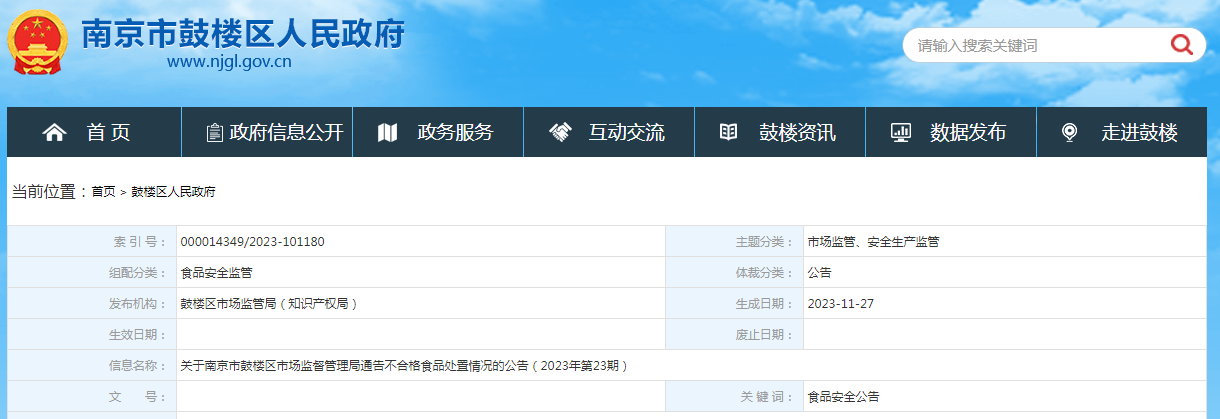The width and height of the screenshot is (1220, 419).
Task: Click the clipboard icon beside 政府信息公开
Action: tap(214, 132)
